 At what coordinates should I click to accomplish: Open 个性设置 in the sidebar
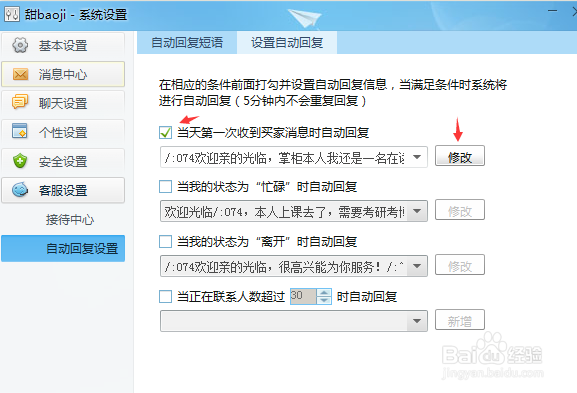(63, 132)
